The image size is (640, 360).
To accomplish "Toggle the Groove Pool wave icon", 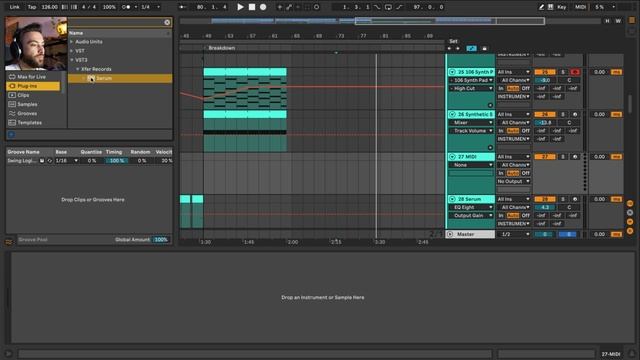I will [x=9, y=242].
